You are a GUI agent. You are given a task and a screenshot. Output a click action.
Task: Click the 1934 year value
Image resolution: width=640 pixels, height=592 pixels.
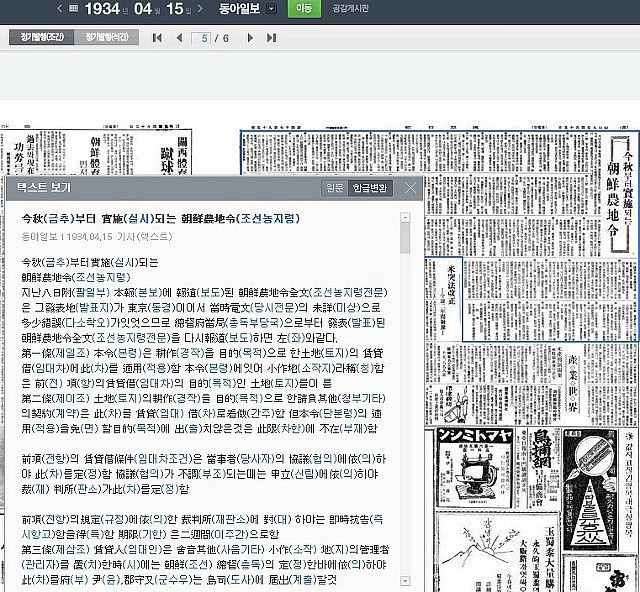(102, 9)
